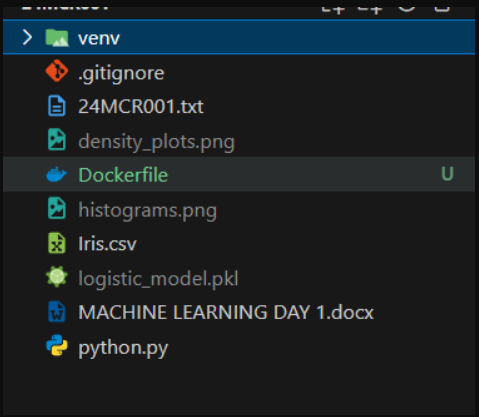
Task: Open the Dockerfile
Action: 123,175
